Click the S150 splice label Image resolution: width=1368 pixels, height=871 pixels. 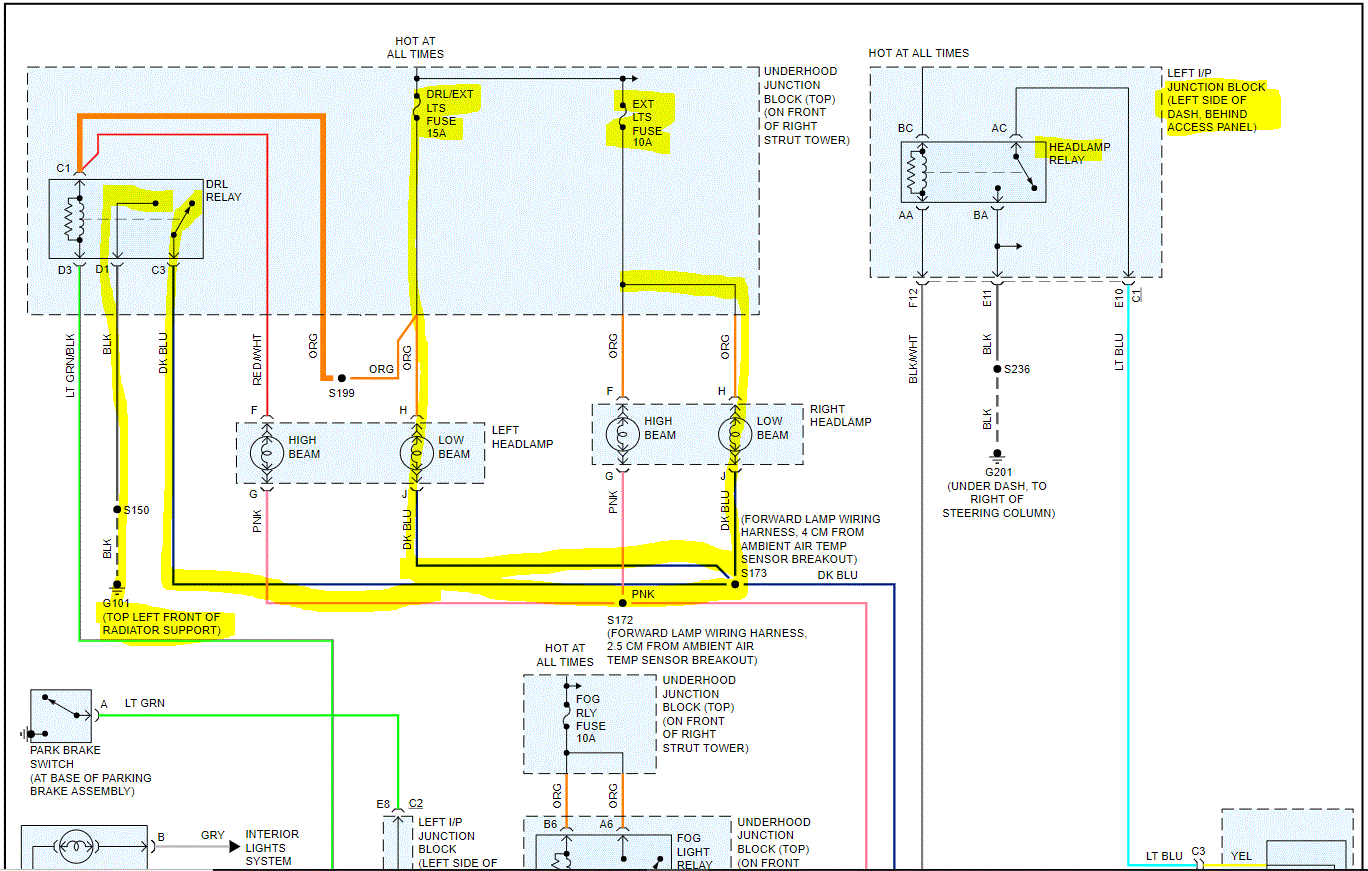pyautogui.click(x=136, y=510)
